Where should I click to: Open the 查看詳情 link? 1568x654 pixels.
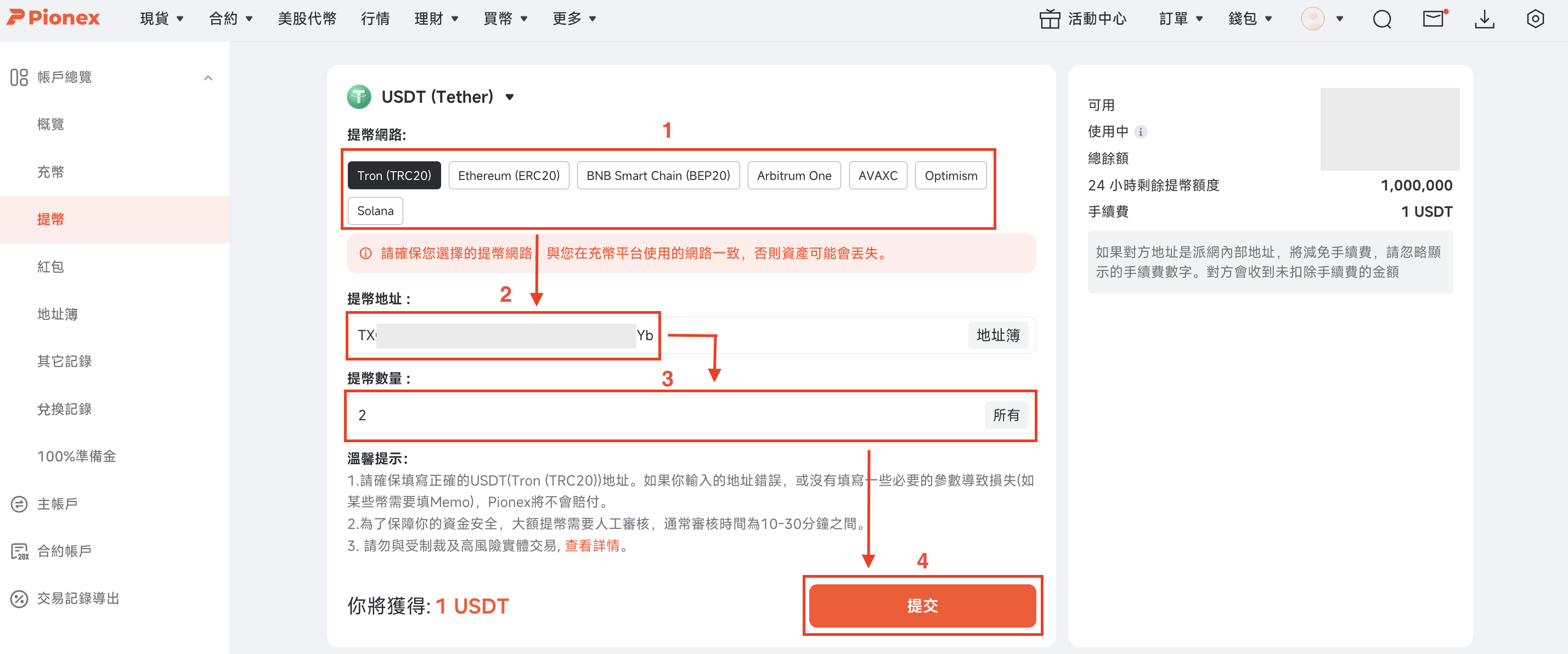(591, 545)
